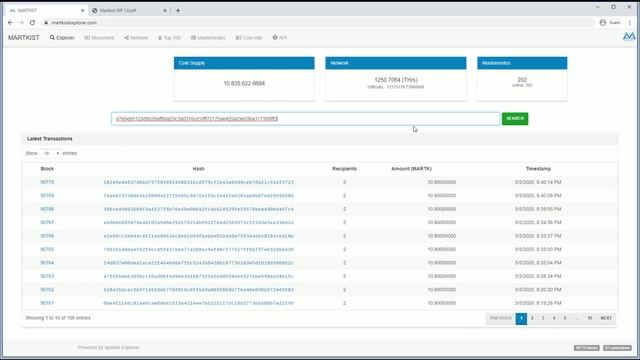Go back with the browser back arrow
Image resolution: width=640 pixels, height=360 pixels.
pos(11,23)
